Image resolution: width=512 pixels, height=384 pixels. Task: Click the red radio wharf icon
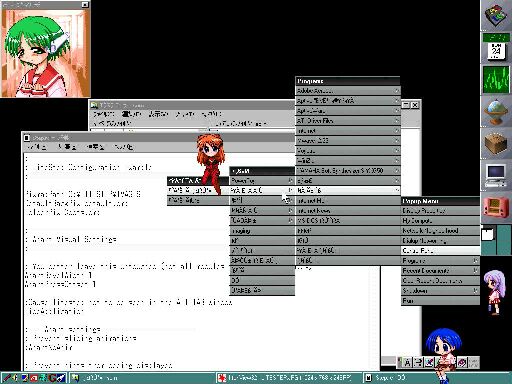point(496,207)
